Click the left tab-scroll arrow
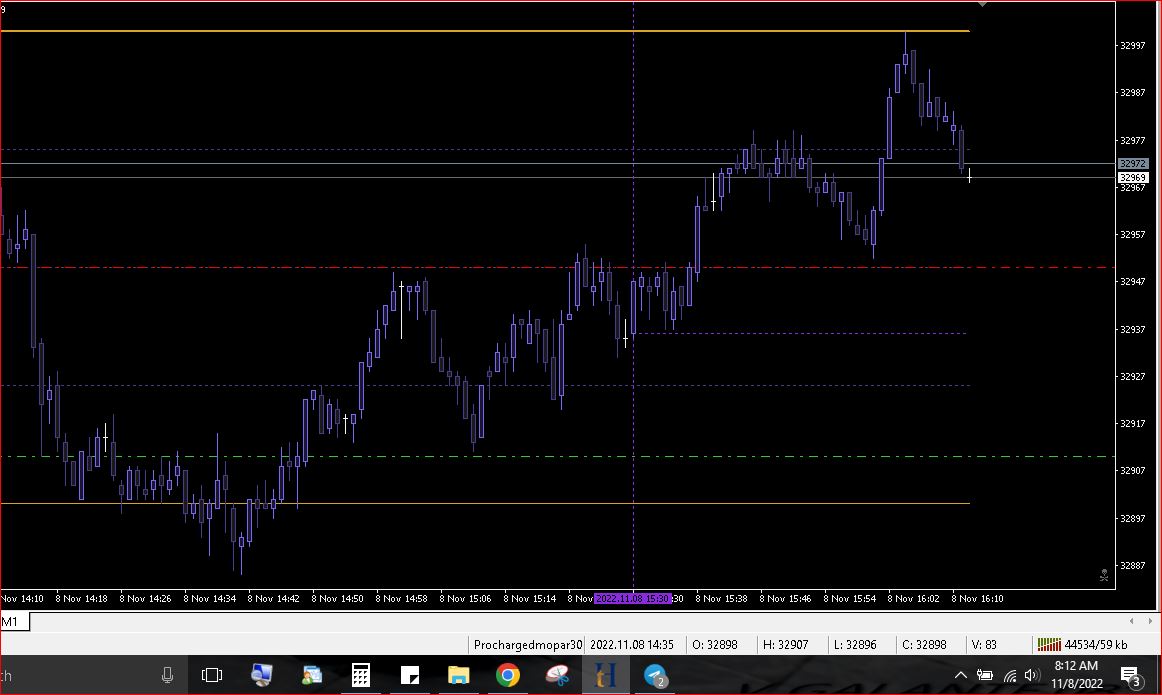The width and height of the screenshot is (1162, 695). (1131, 621)
